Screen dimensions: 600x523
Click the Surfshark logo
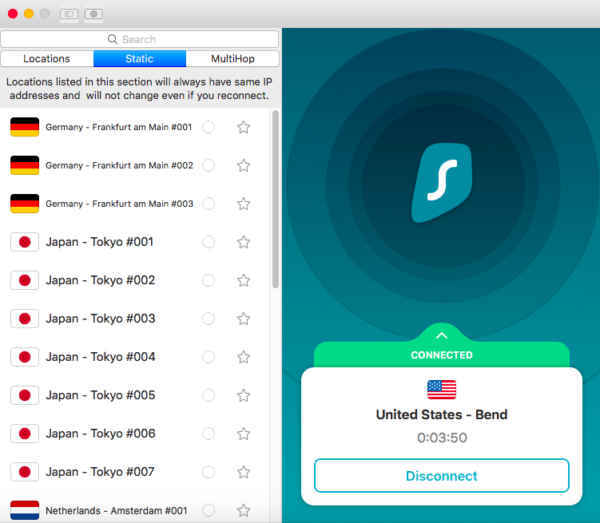tap(442, 182)
